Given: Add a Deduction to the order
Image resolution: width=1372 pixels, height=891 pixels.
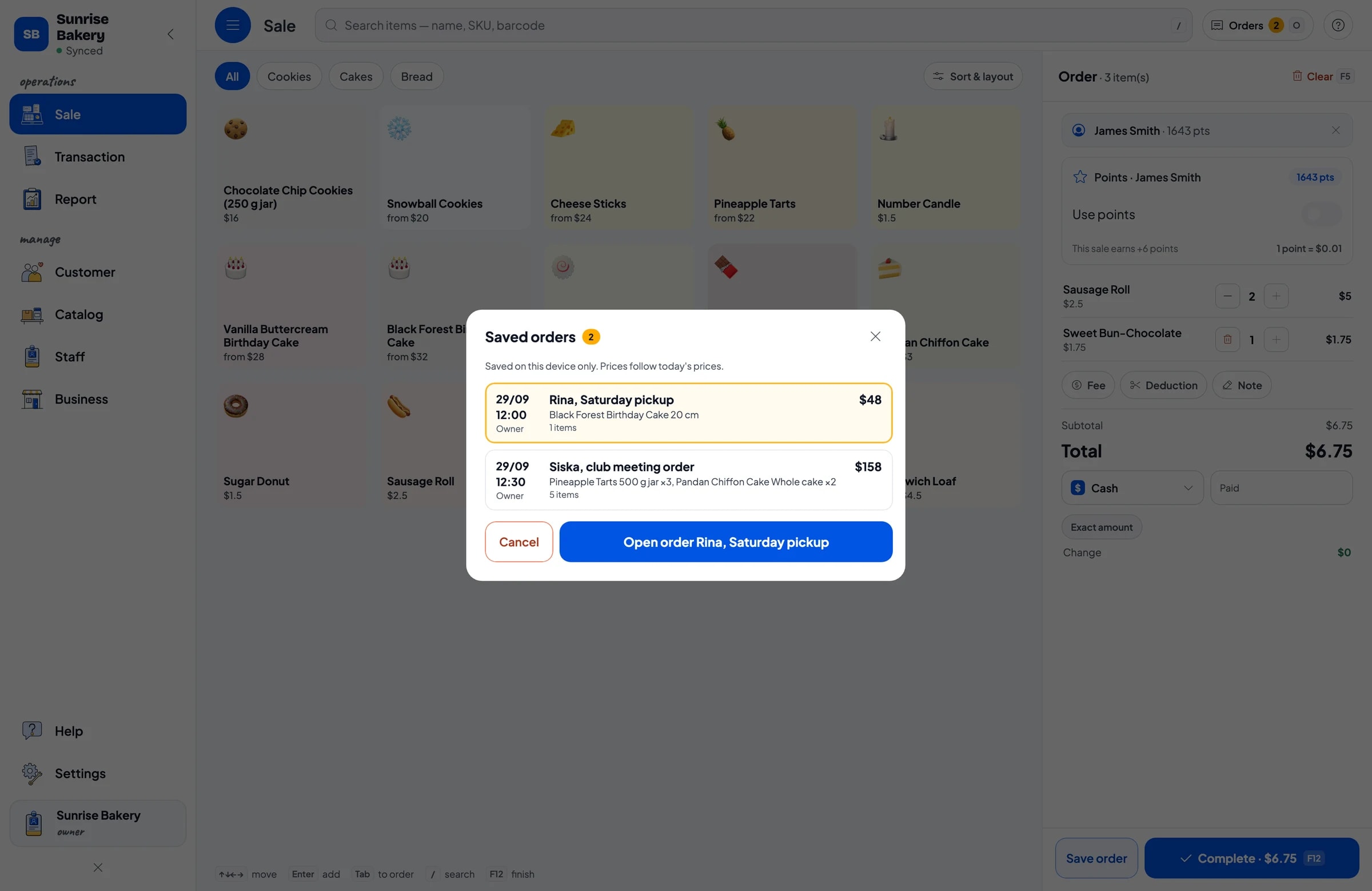Looking at the screenshot, I should click(x=1163, y=385).
